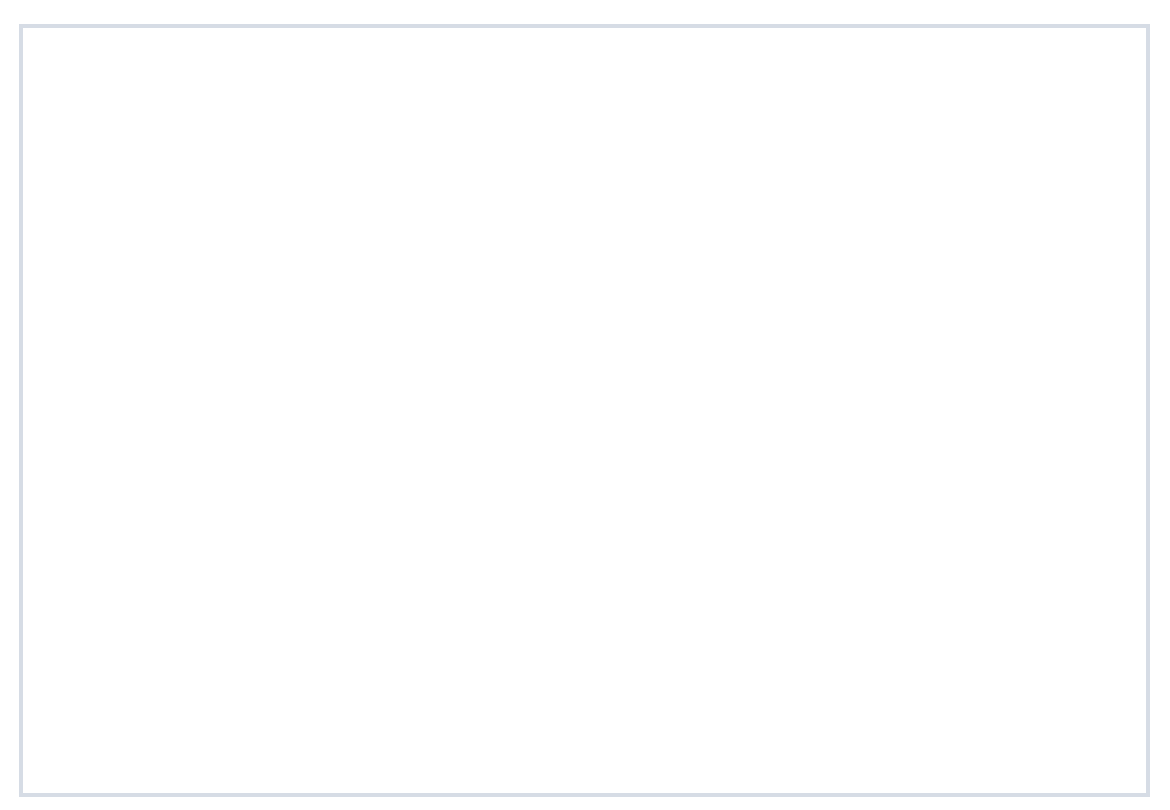Click the top-right corner of the panel frame
1170x810 pixels.
[1147, 26]
